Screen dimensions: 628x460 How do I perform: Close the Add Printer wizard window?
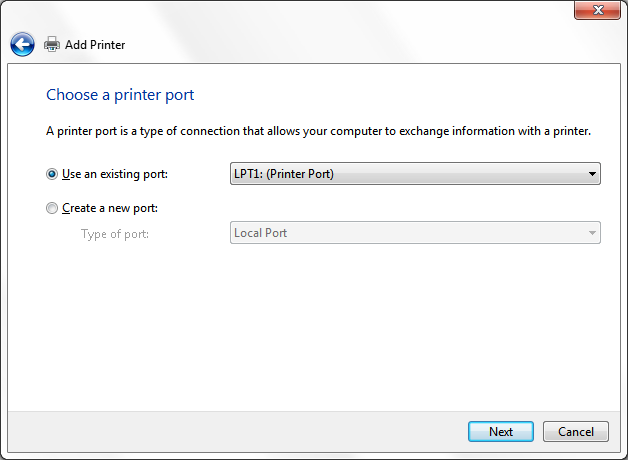(597, 10)
